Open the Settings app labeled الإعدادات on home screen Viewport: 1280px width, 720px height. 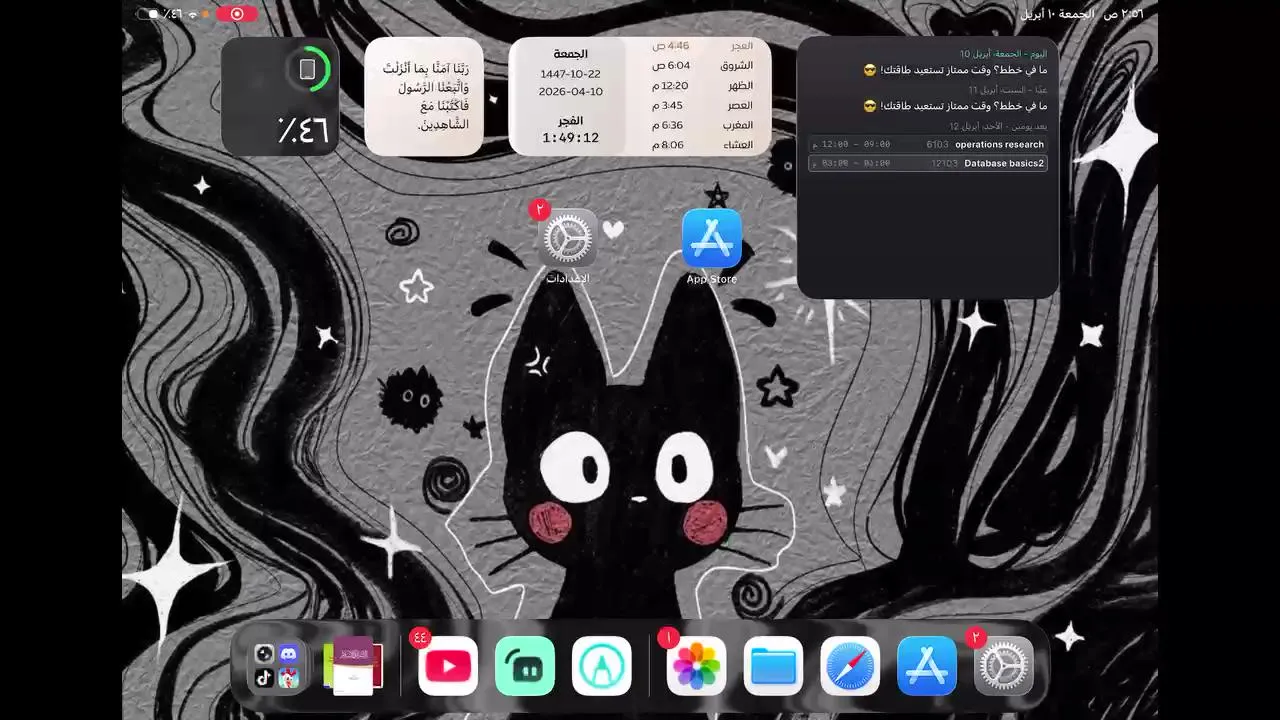[x=568, y=238]
